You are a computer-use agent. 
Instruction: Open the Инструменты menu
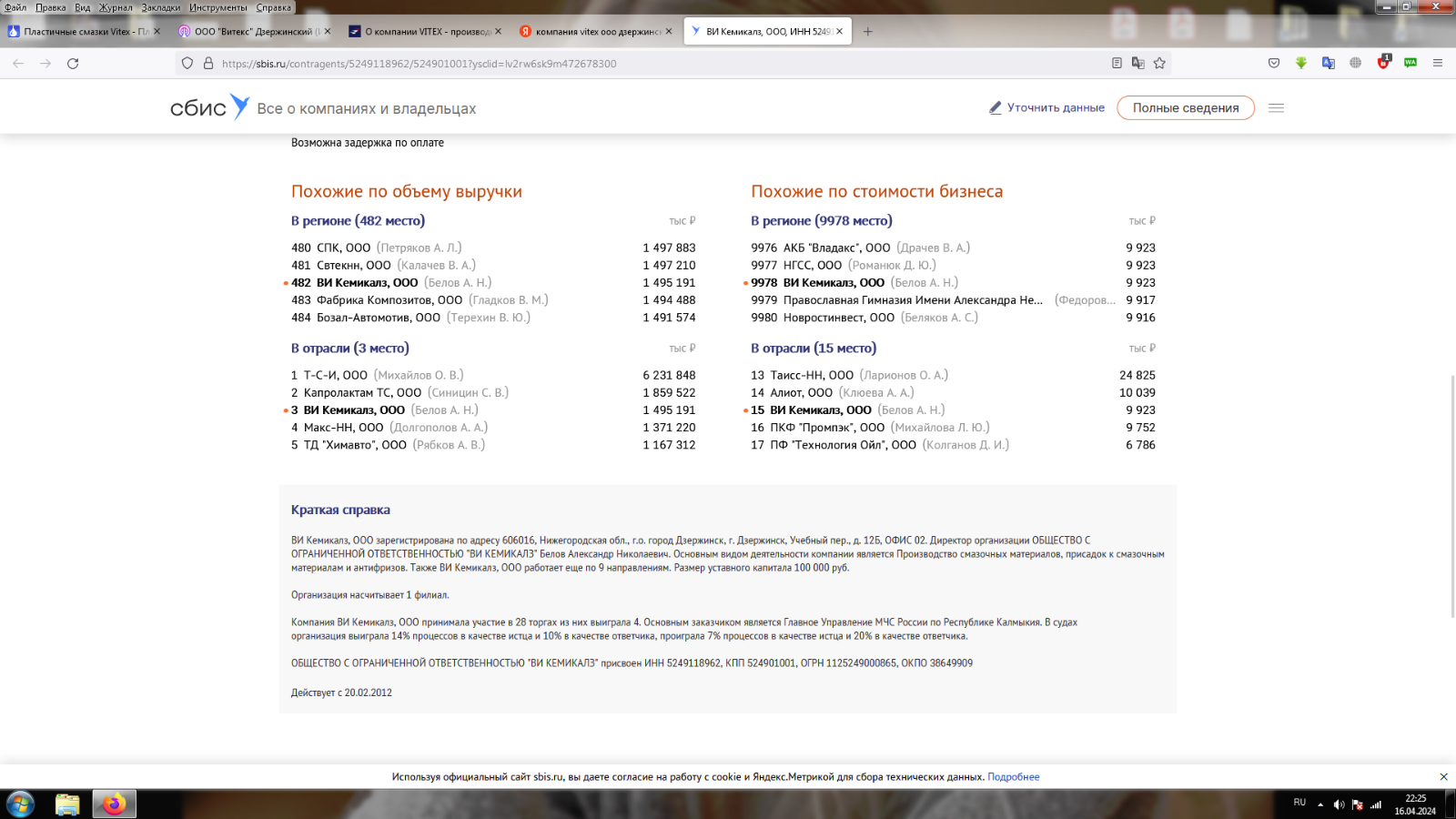[x=218, y=7]
